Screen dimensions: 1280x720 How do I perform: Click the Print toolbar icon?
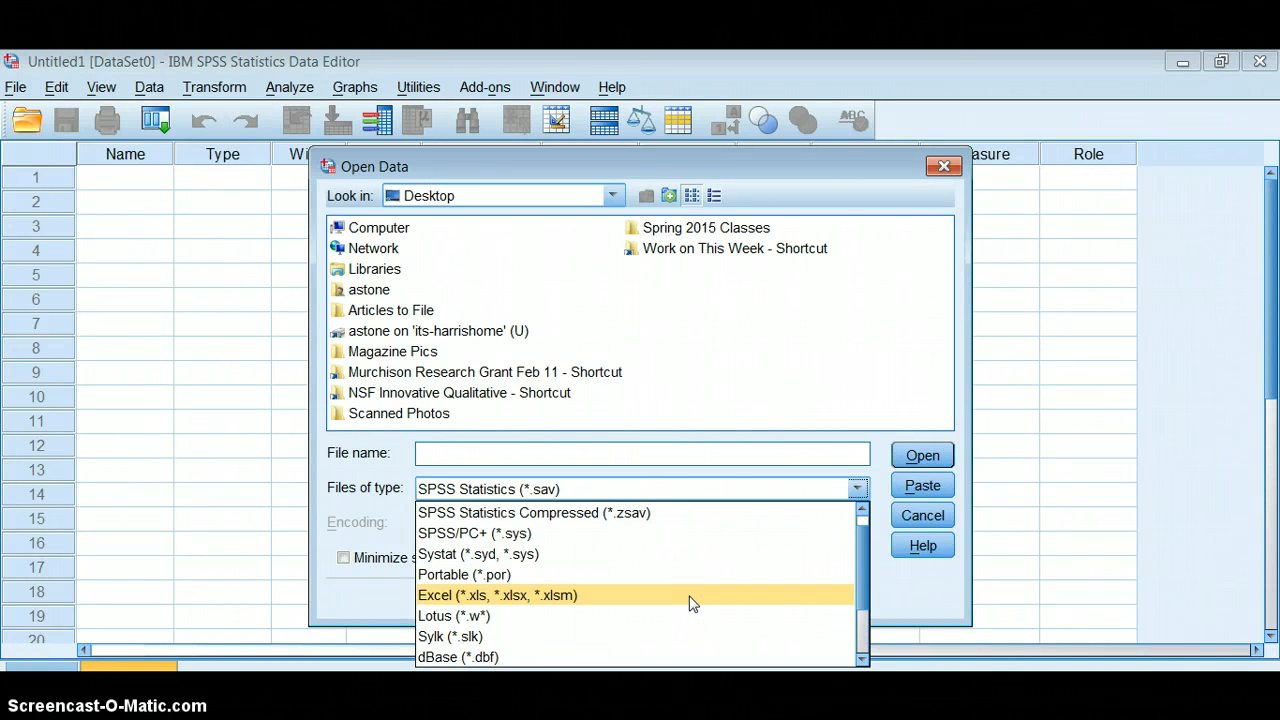tap(107, 121)
